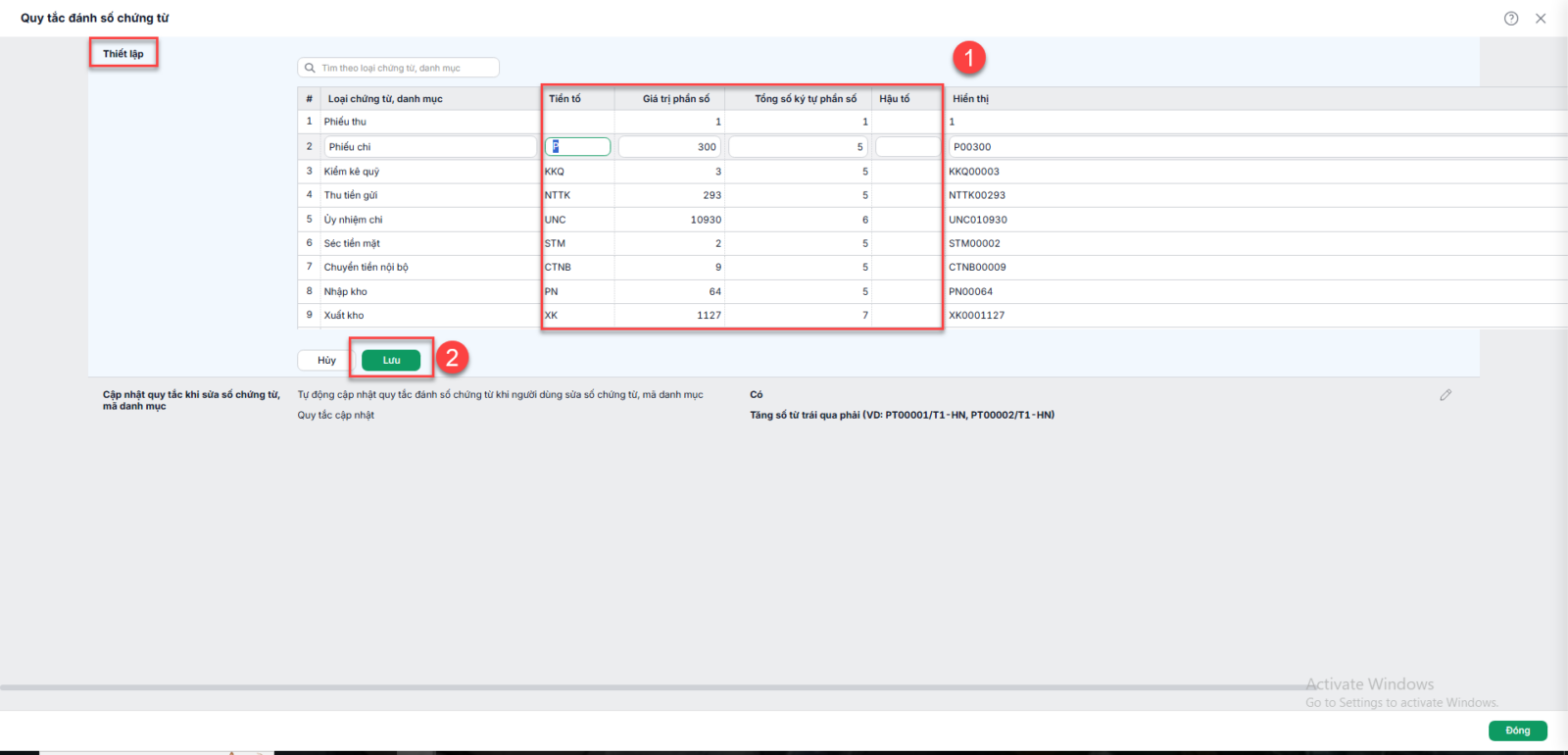
Task: Click the KKQ prefix cell
Action: point(577,172)
